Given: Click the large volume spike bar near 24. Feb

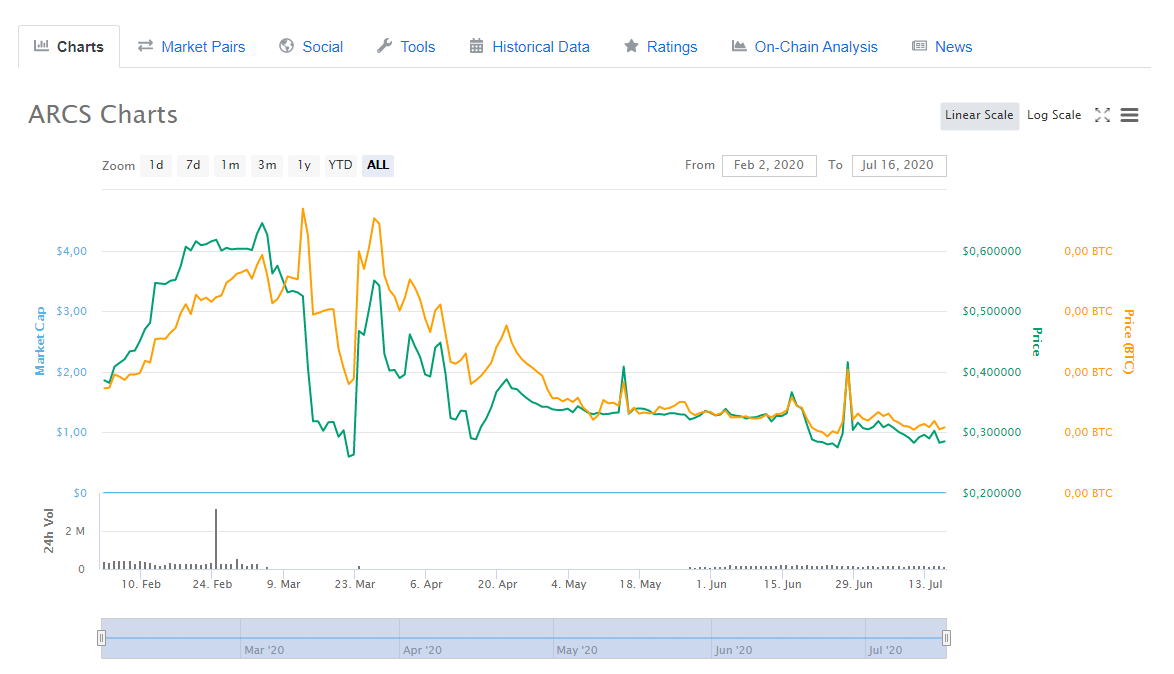Looking at the screenshot, I should tap(216, 538).
